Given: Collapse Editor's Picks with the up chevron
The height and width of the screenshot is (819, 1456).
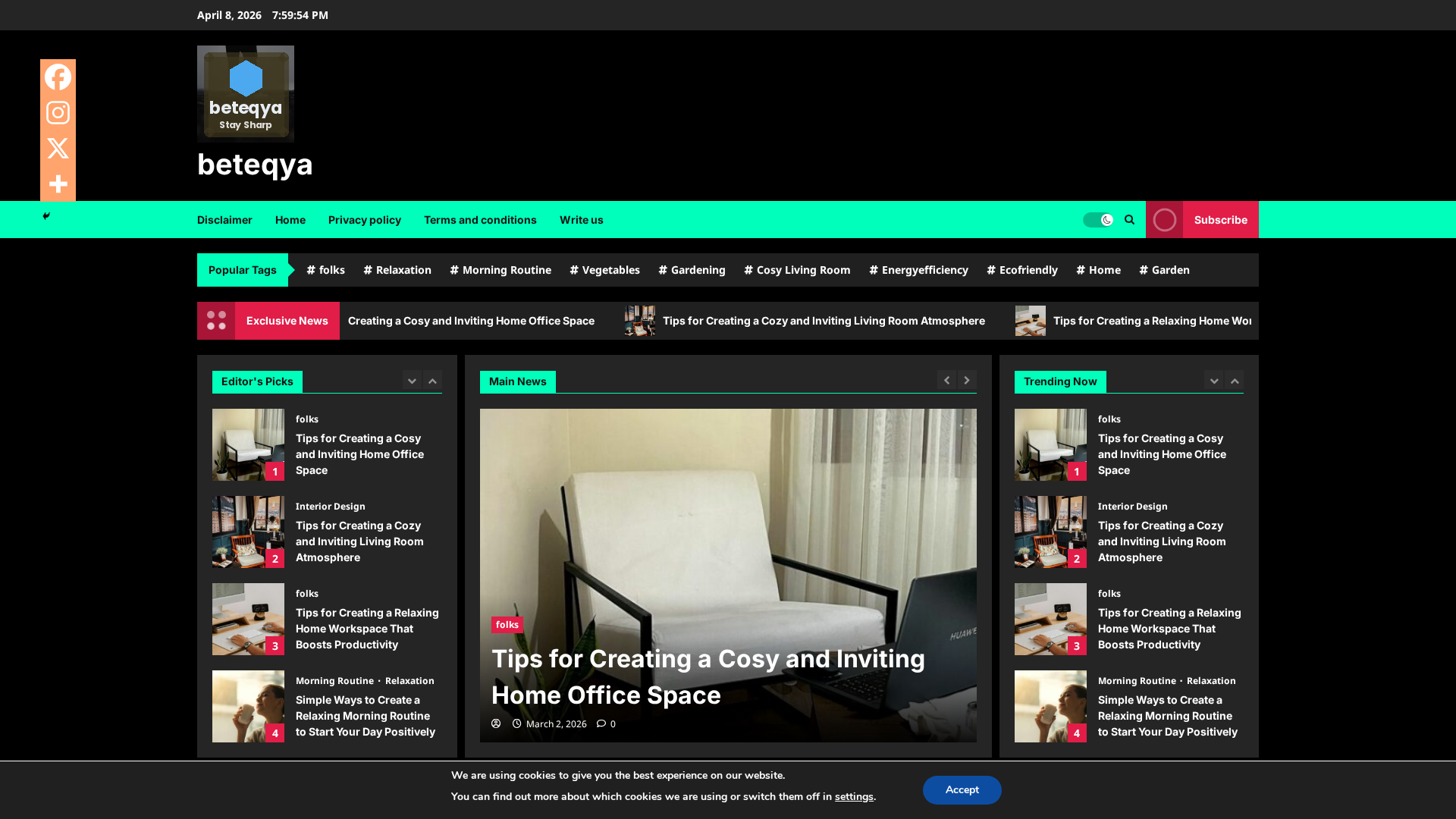Looking at the screenshot, I should [432, 380].
